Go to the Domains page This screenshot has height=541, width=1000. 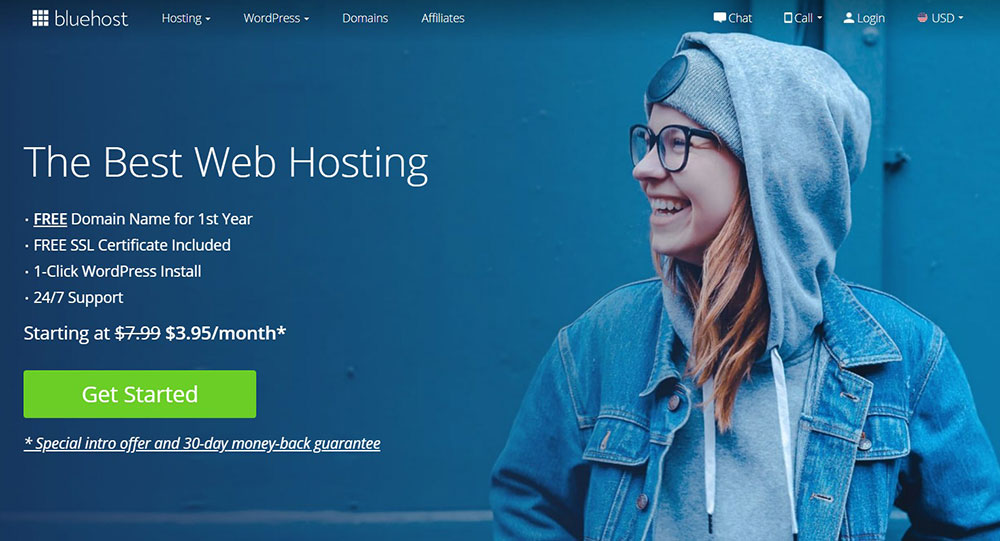coord(365,19)
